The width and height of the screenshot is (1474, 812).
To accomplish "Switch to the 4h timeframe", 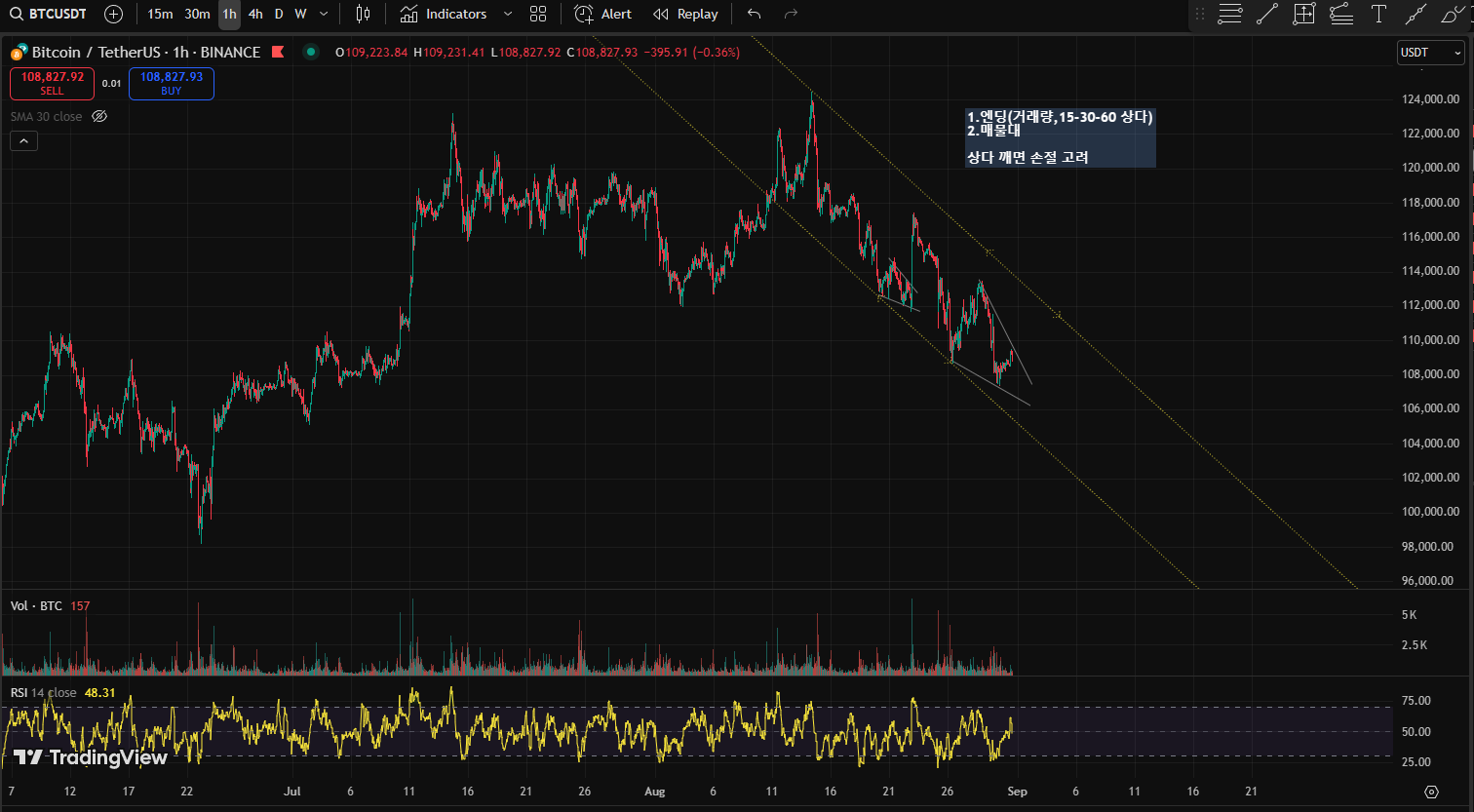I will 255,14.
